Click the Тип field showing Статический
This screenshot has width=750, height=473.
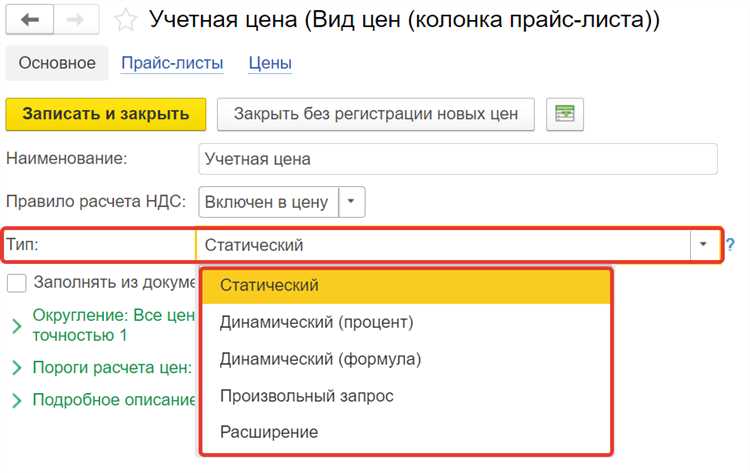(x=443, y=244)
